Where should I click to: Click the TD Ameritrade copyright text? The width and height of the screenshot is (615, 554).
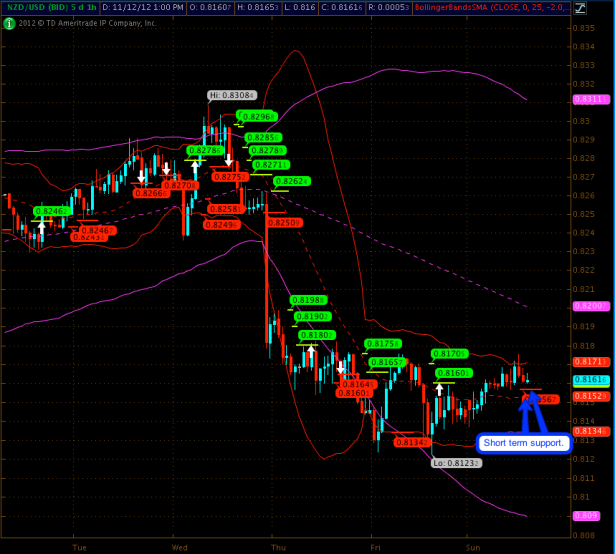pos(86,22)
